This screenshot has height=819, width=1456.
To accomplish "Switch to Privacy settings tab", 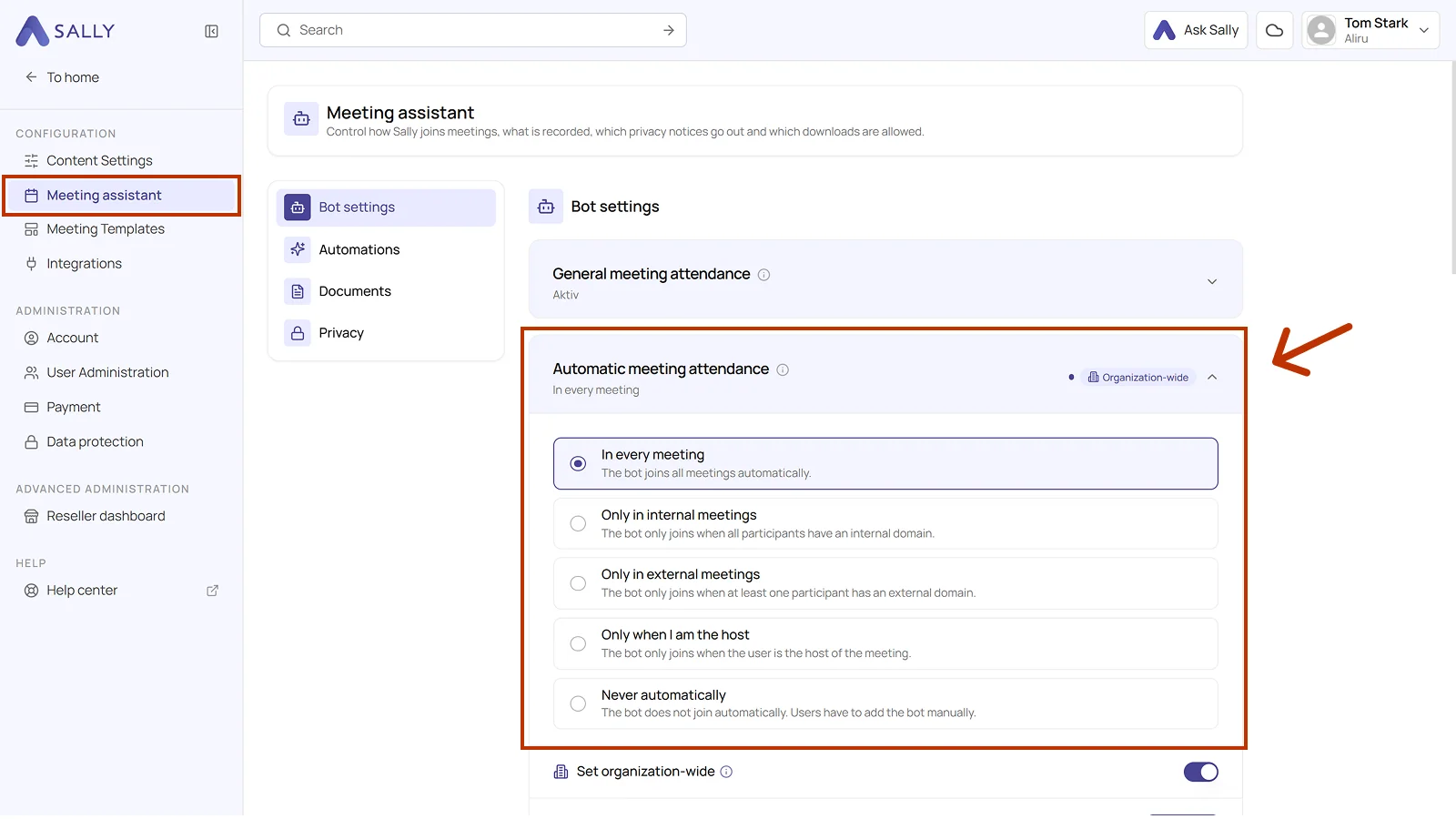I will click(x=386, y=333).
